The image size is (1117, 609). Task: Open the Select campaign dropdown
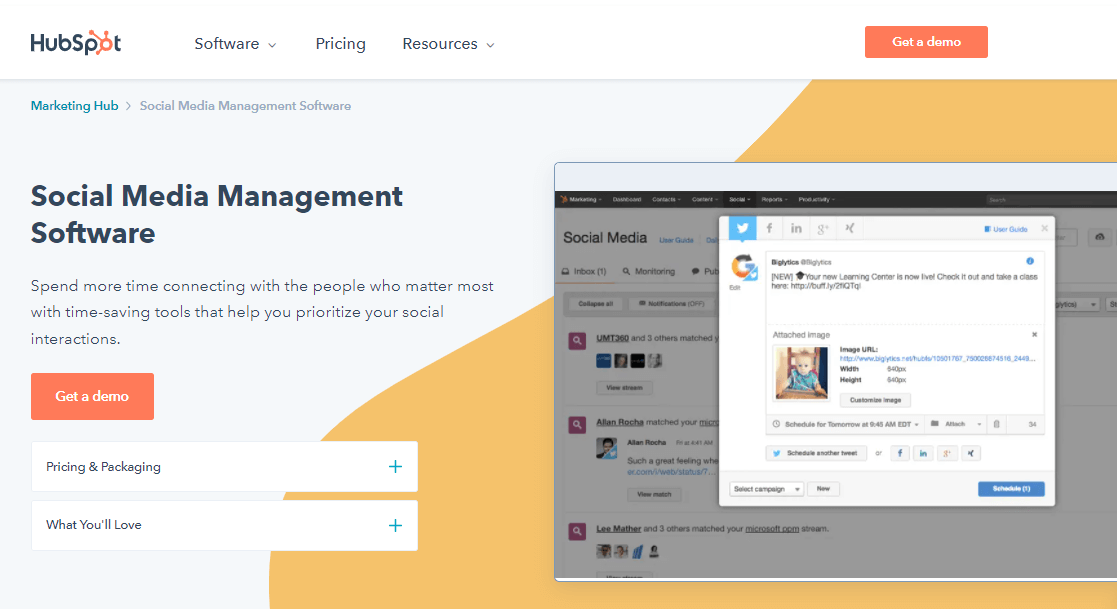pyautogui.click(x=766, y=489)
